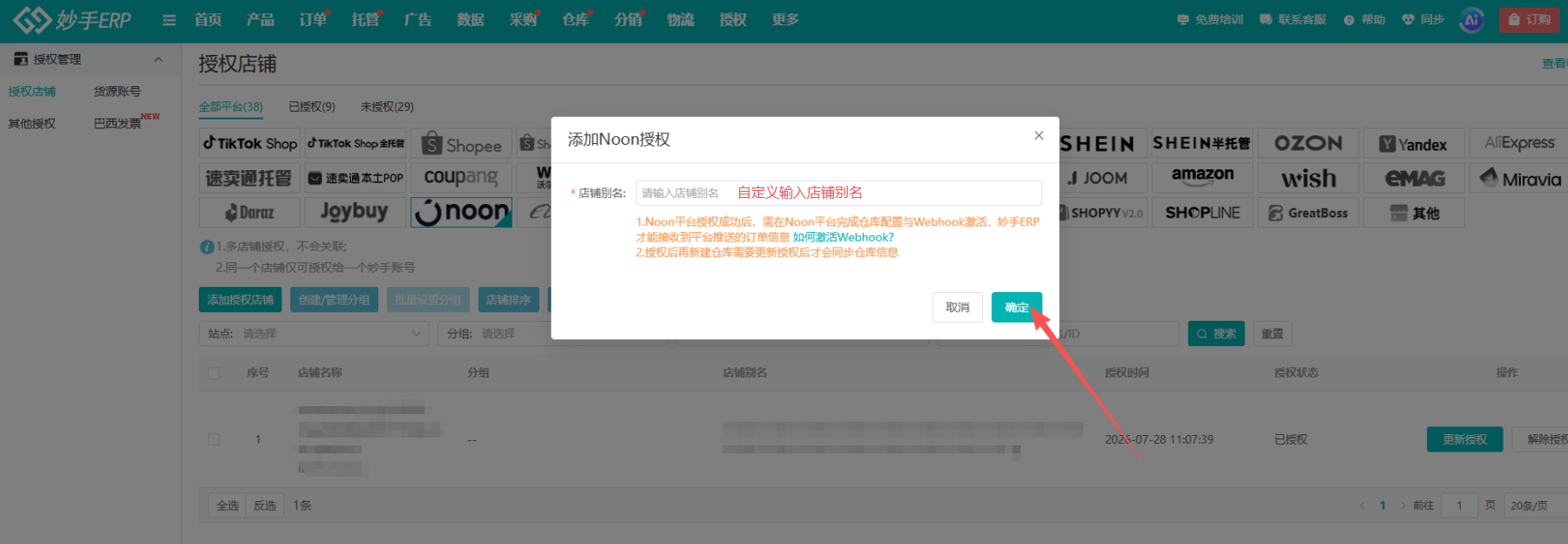Viewport: 1568px width, 544px height.
Task: Select the wish platform logo
Action: [x=1308, y=178]
